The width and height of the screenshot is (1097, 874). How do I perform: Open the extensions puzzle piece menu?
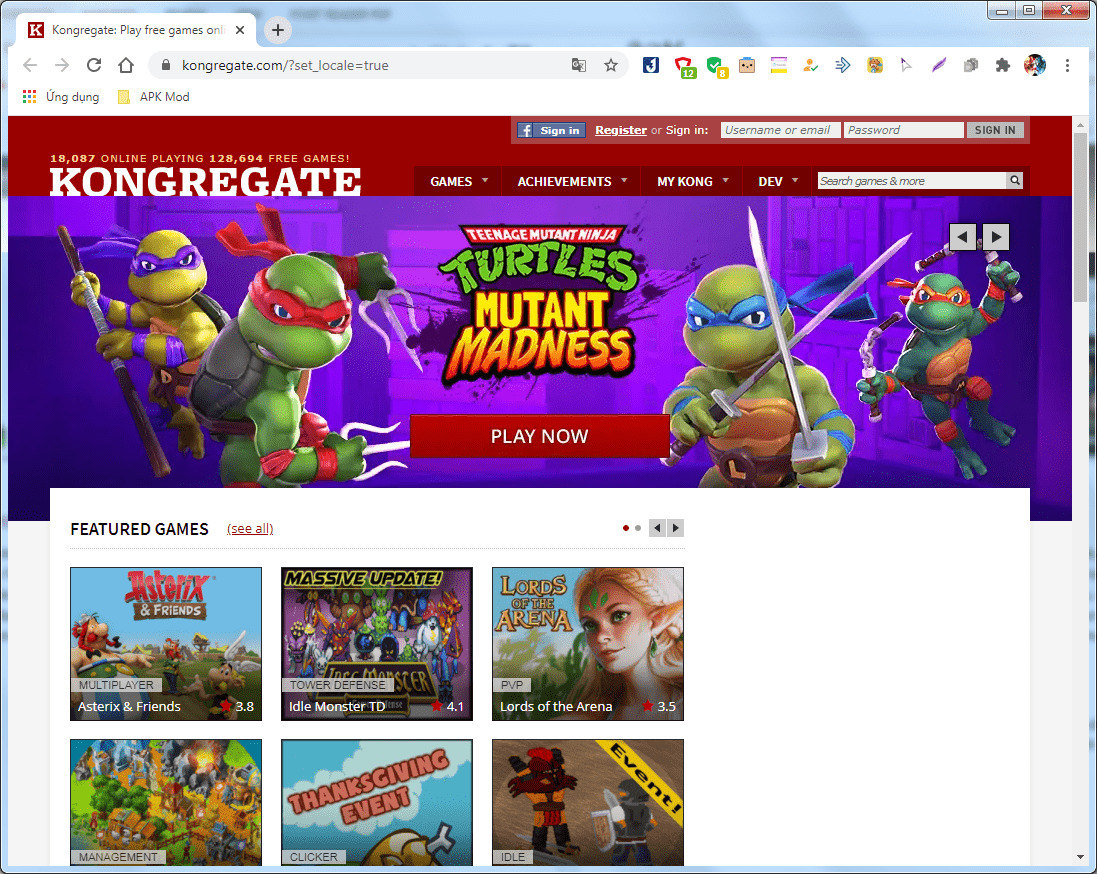(1003, 65)
